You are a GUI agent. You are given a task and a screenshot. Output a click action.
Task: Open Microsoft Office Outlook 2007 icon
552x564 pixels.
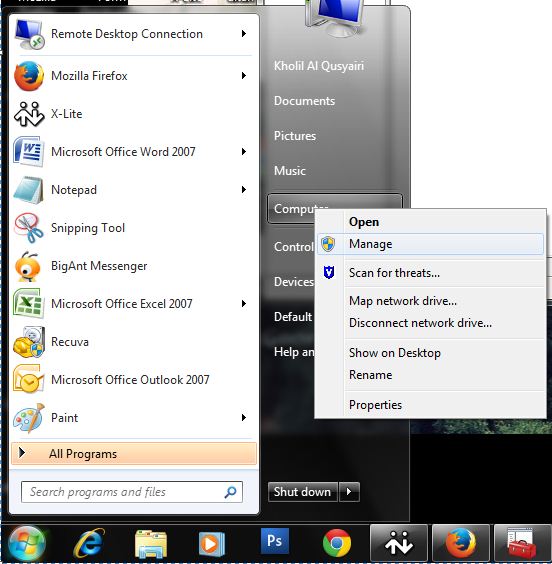click(29, 380)
